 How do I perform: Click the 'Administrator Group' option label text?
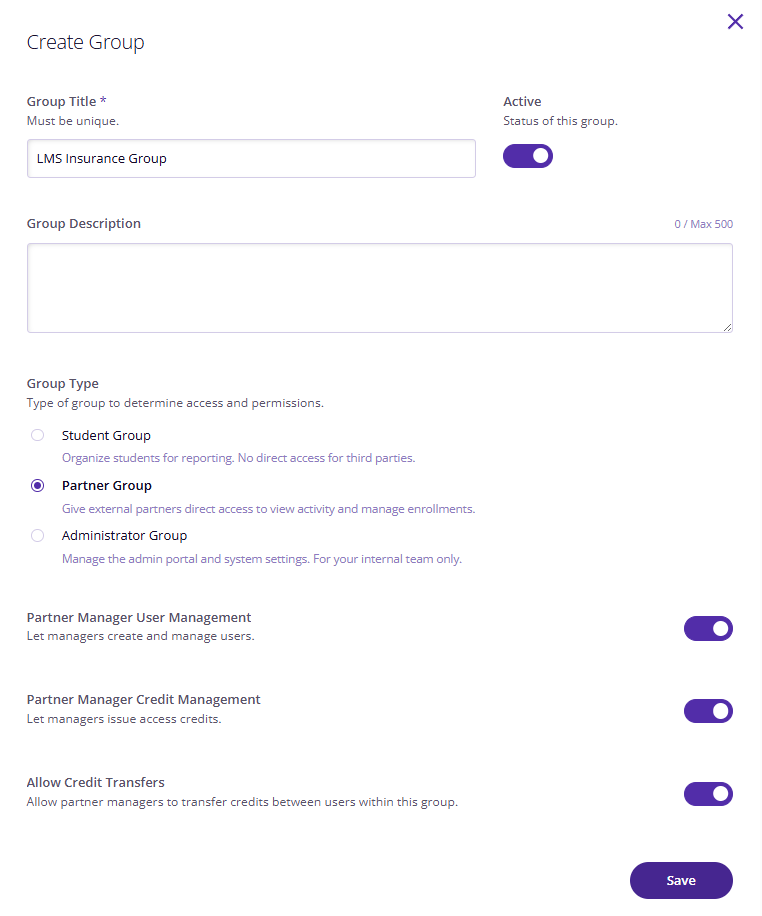click(x=124, y=536)
